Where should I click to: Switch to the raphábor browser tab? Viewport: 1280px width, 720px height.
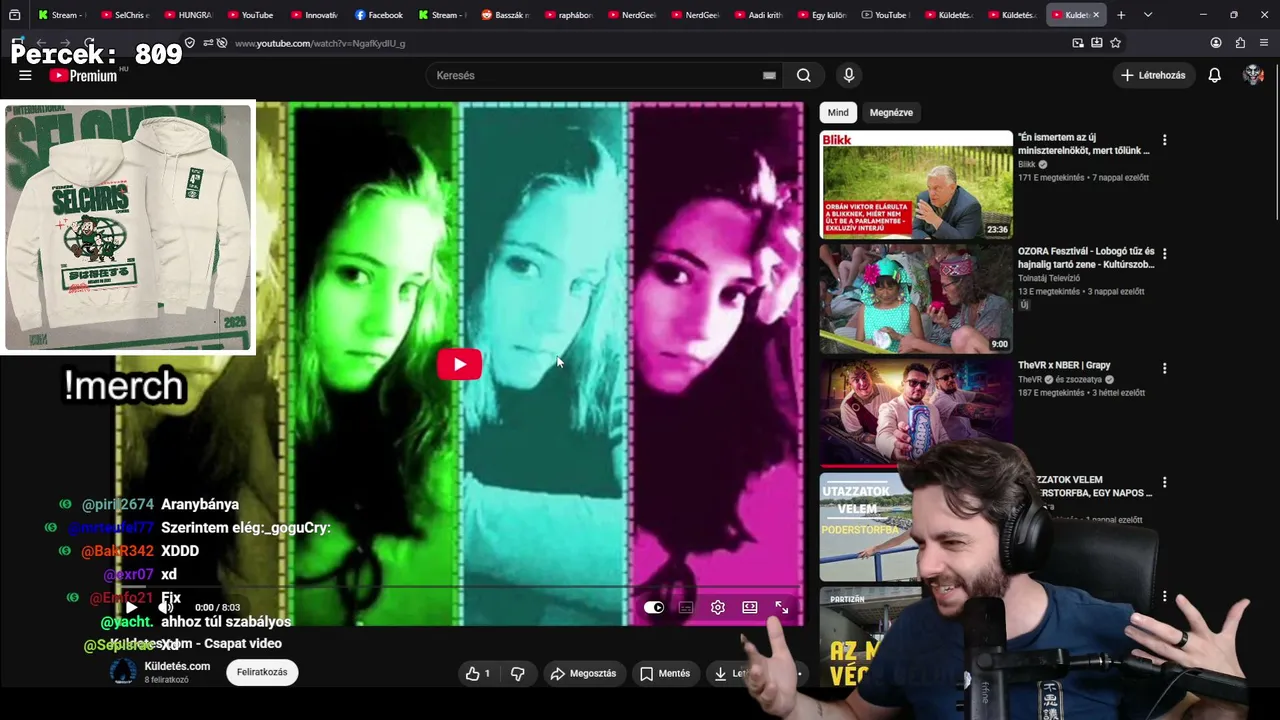pos(569,15)
